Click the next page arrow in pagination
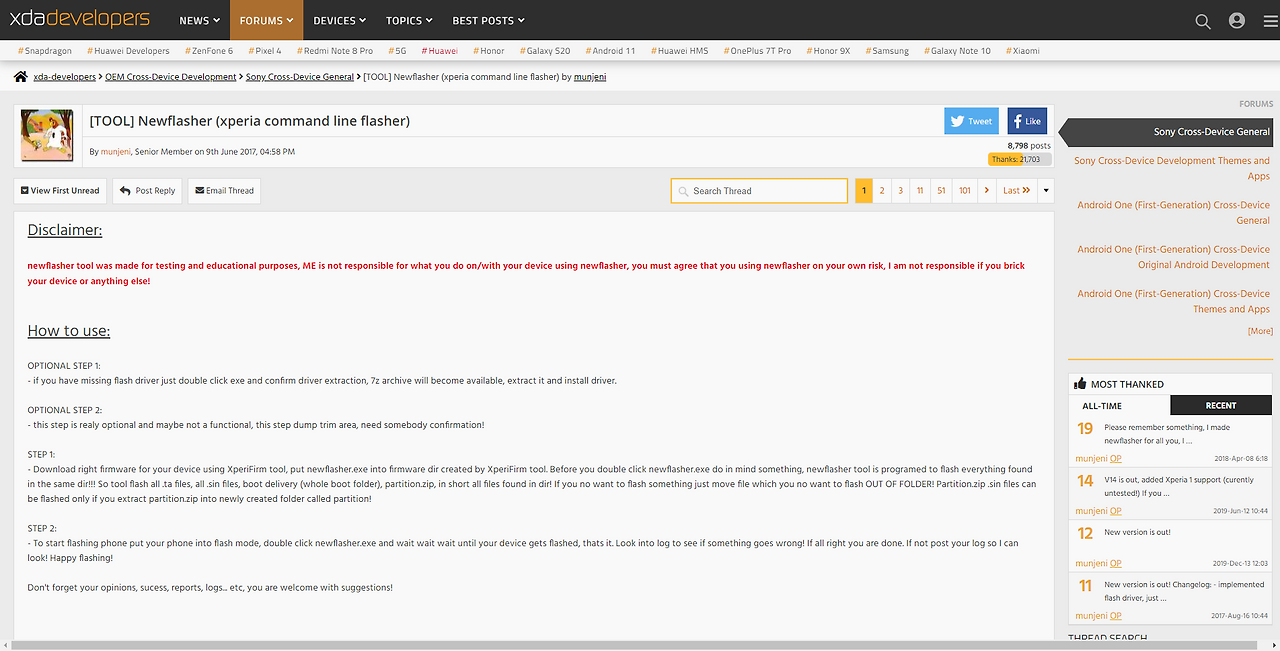The height and width of the screenshot is (651, 1280). tap(987, 190)
